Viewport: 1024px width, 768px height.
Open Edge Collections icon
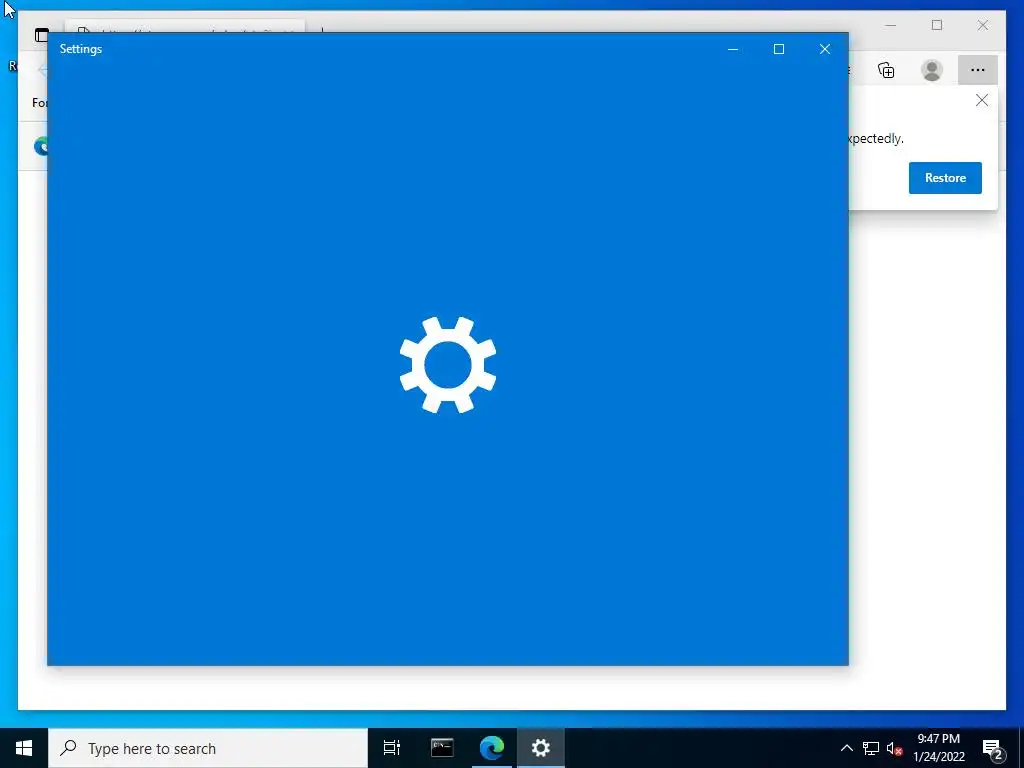886,70
